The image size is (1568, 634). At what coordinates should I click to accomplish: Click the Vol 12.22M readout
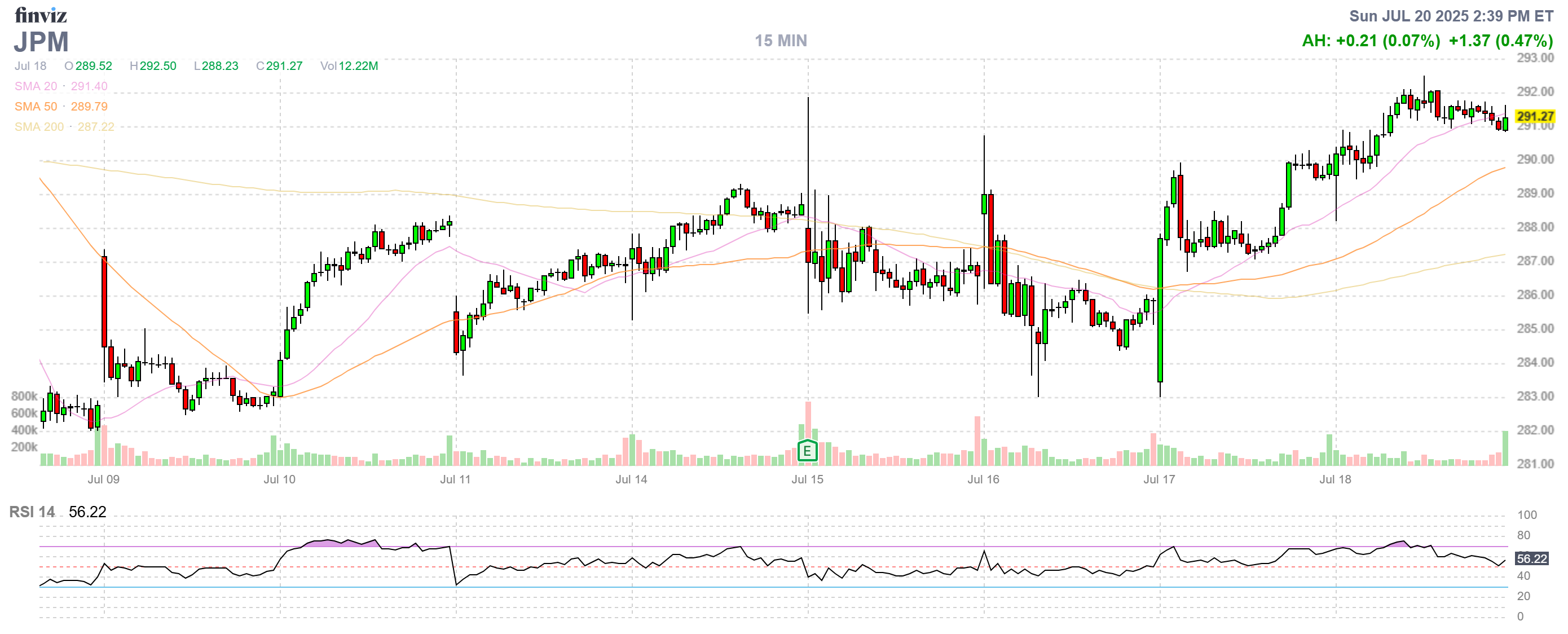tap(349, 65)
